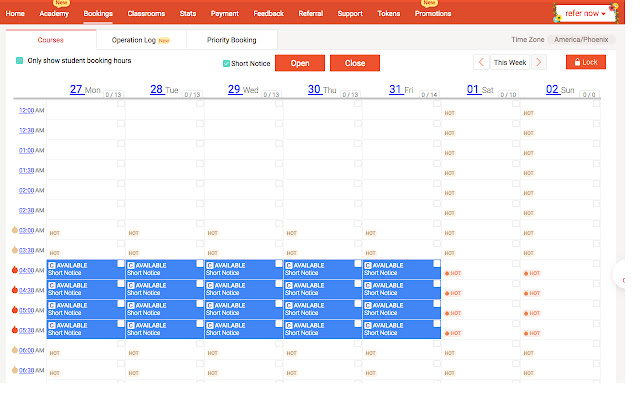Check Sunday 04:00 AM slot checkbox
Image resolution: width=640 pixels, height=400 pixels.
(596, 264)
